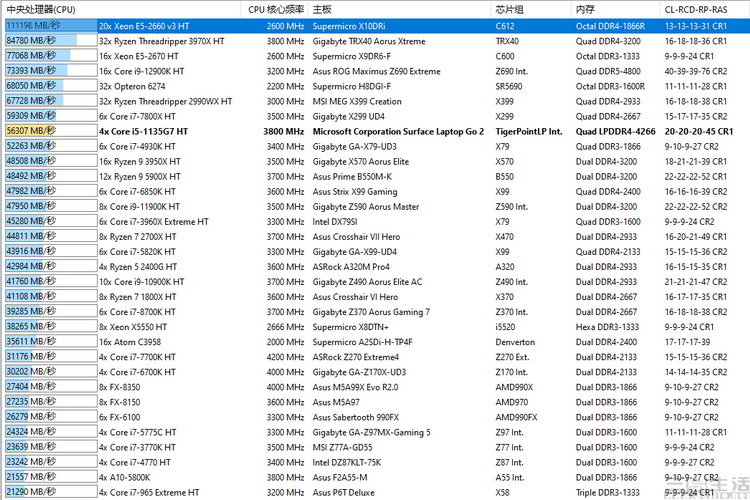The height and width of the screenshot is (500, 750).
Task: Select the 4x Core i5-1135G7 HT row
Action: tap(377, 131)
